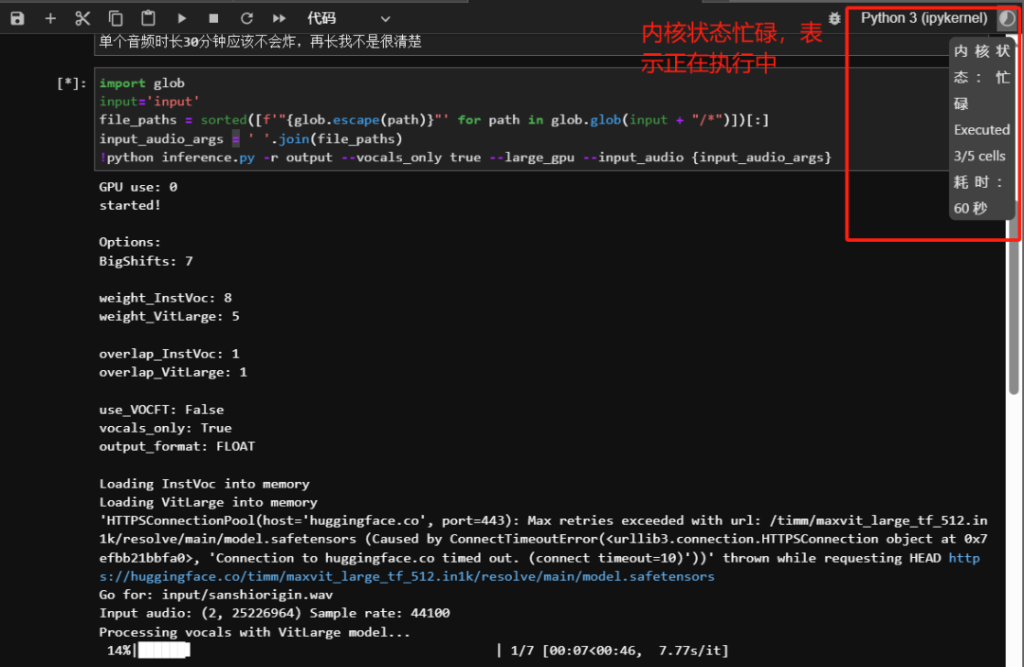
Task: Paste cell from clipboard icon
Action: pyautogui.click(x=148, y=18)
